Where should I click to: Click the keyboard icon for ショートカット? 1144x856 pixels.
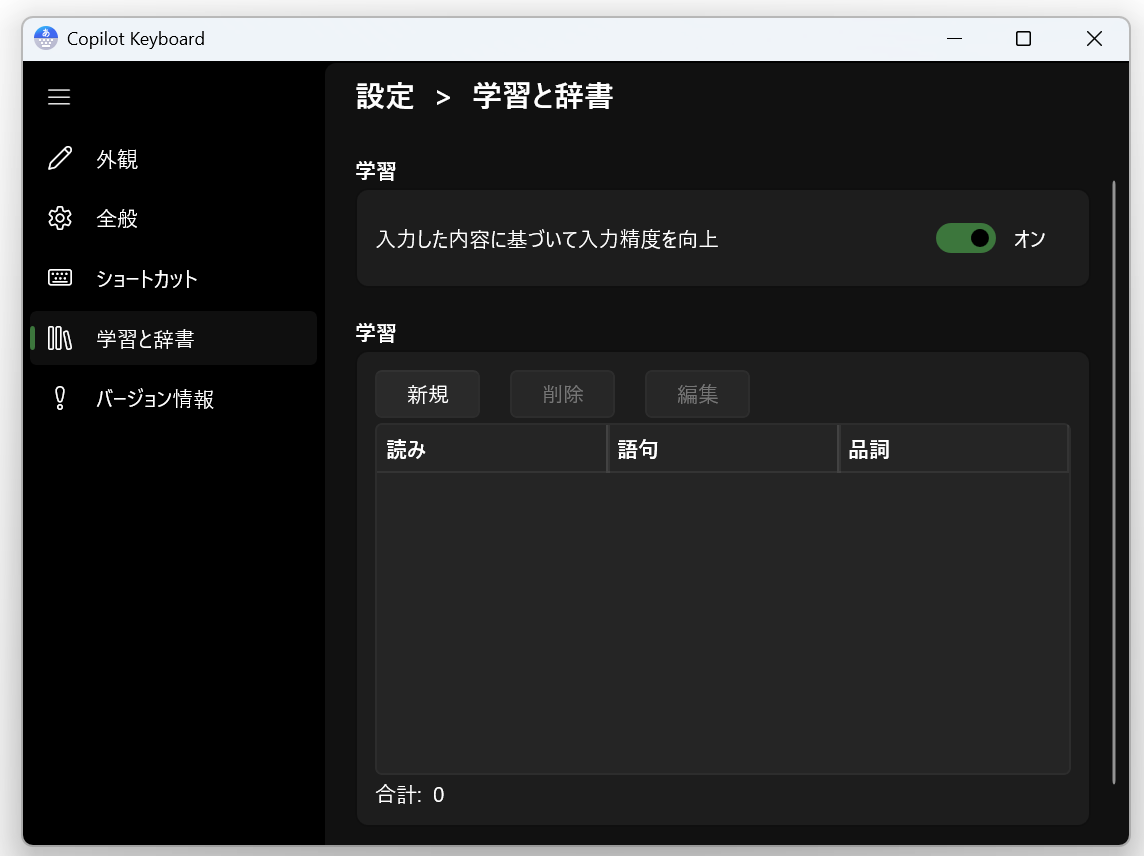click(x=60, y=278)
